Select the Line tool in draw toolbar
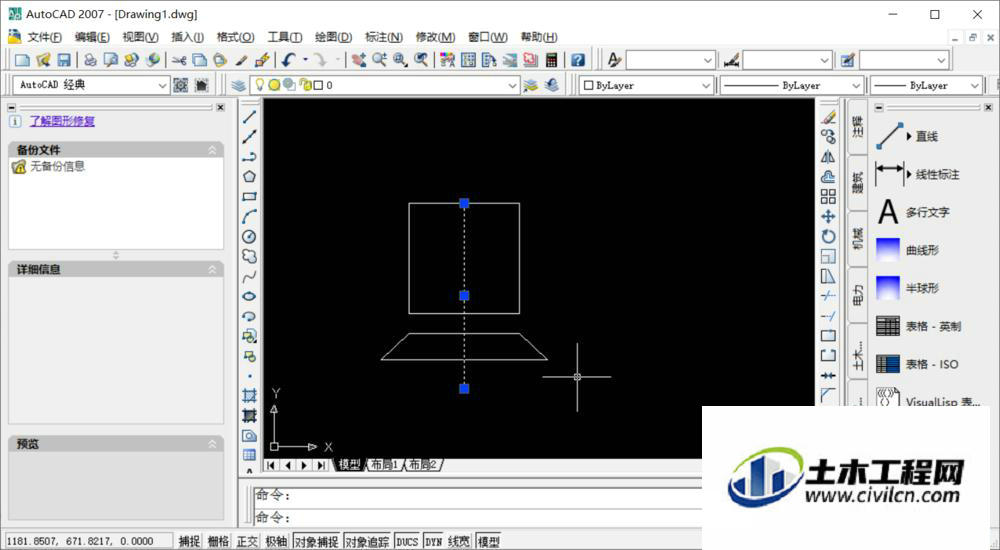Image resolution: width=1000 pixels, height=550 pixels. pyautogui.click(x=249, y=117)
